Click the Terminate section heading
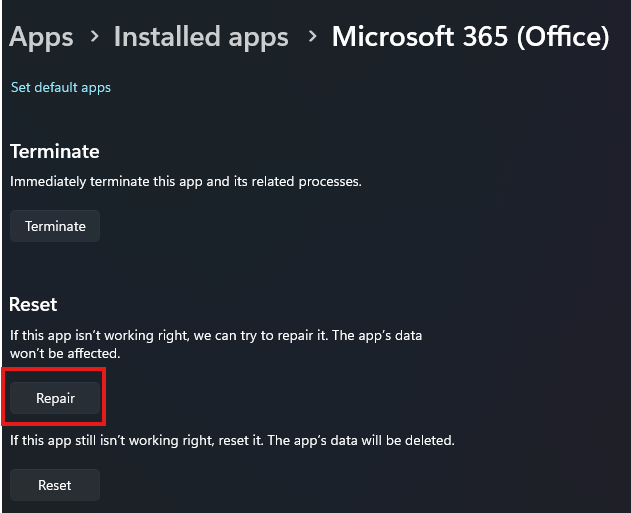631x513 pixels. (55, 152)
